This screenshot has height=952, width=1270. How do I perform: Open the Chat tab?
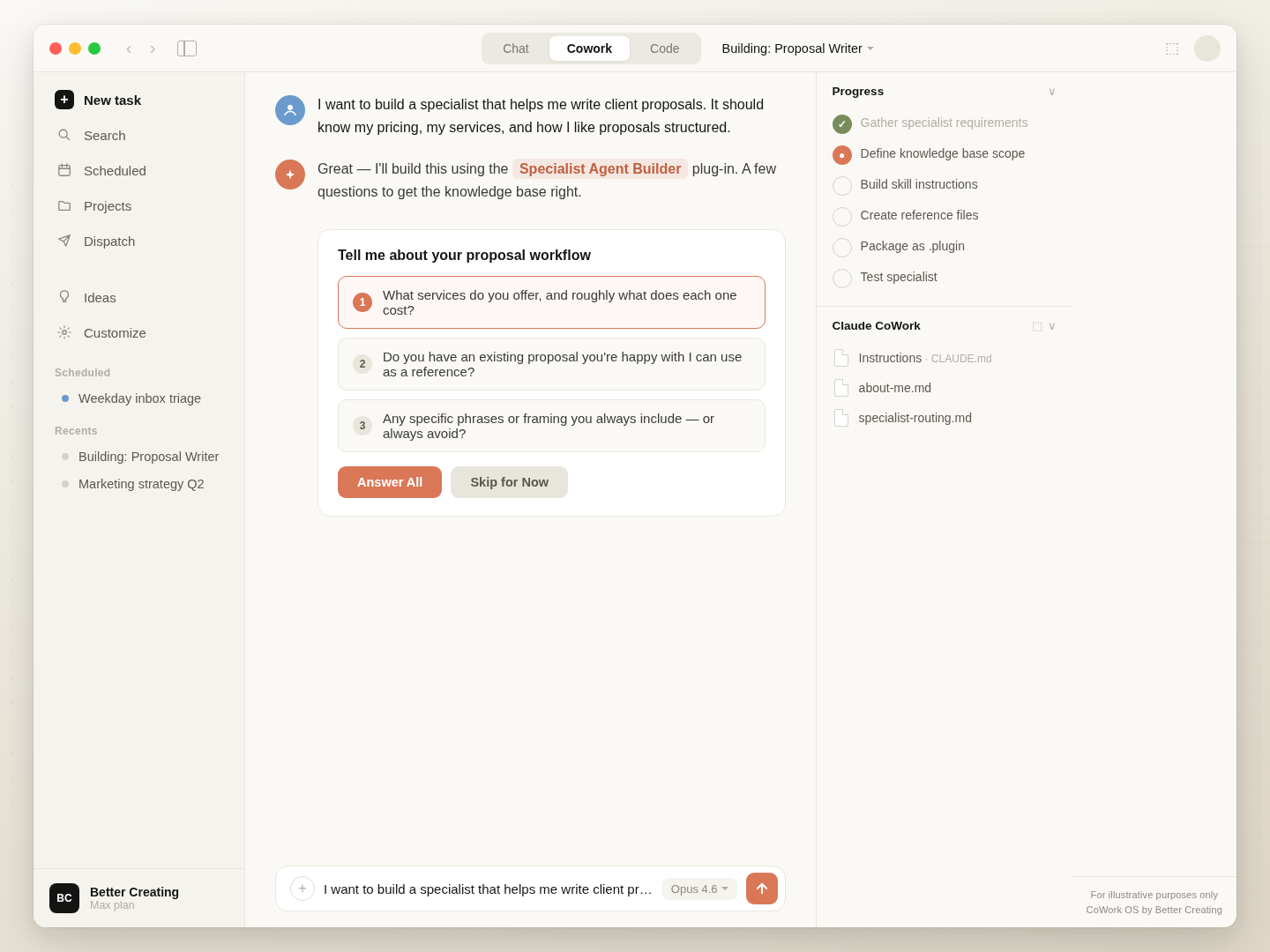[515, 48]
